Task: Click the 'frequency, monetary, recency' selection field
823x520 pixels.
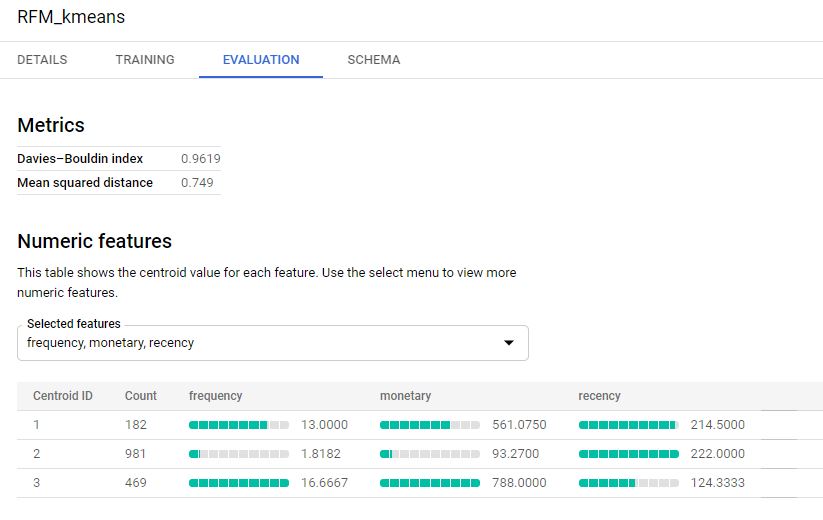Action: 260,343
